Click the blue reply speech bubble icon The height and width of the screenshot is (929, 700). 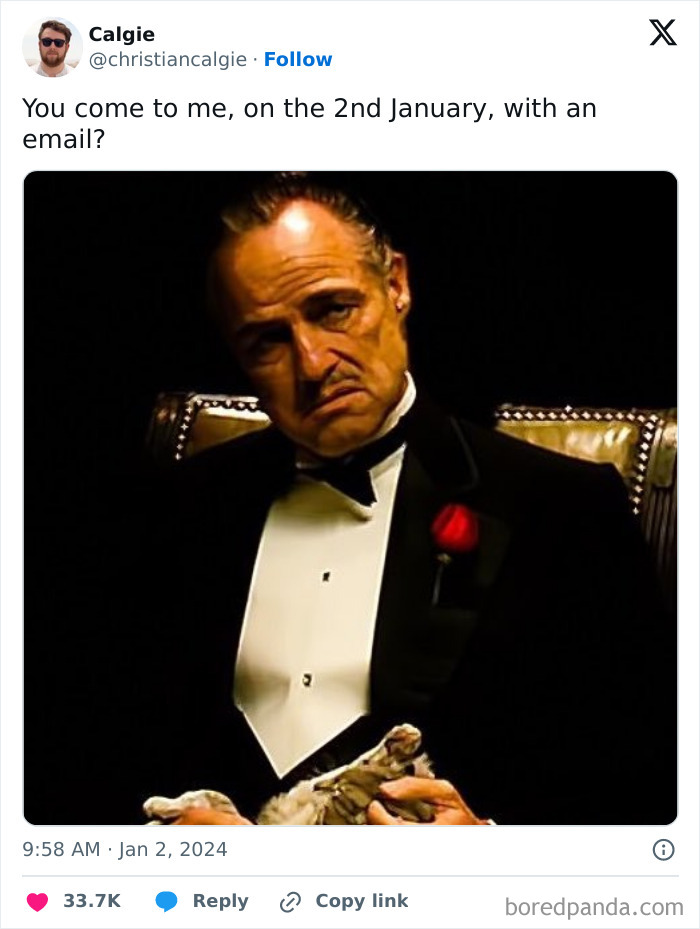(166, 901)
